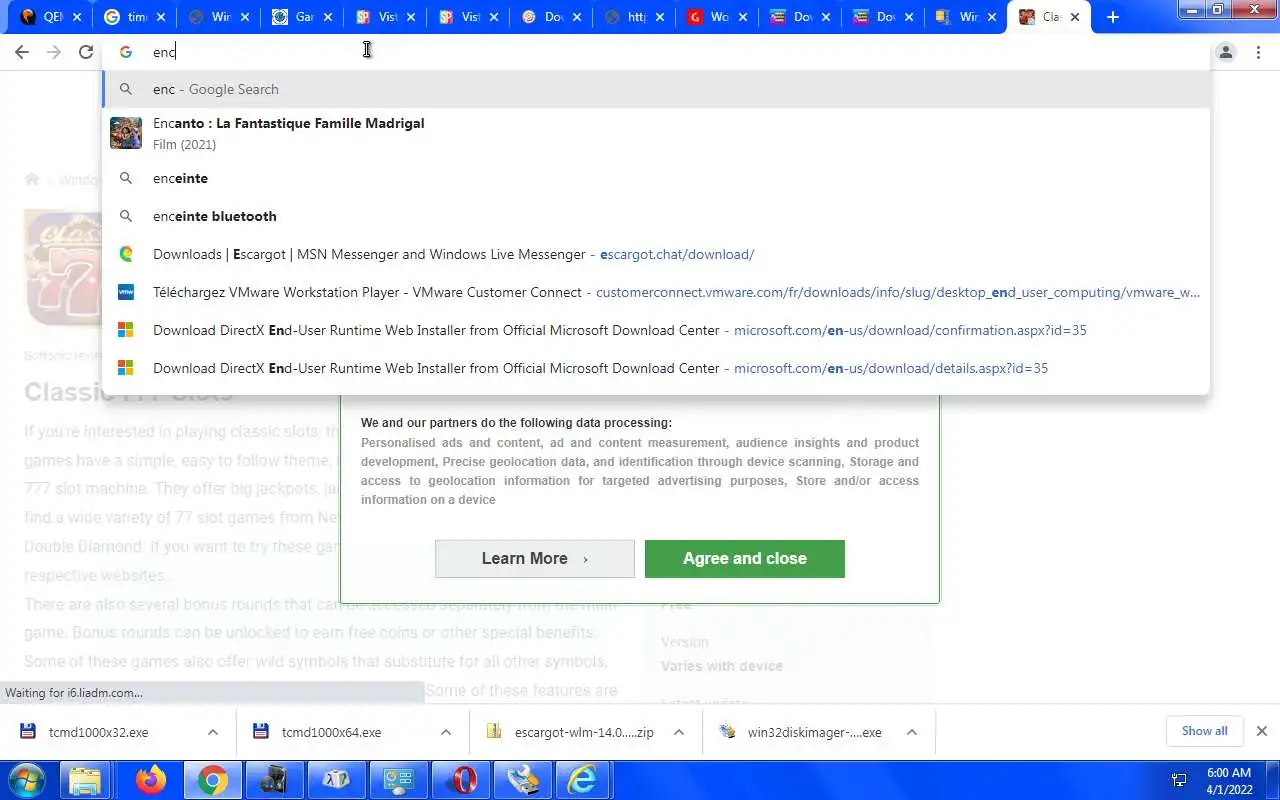This screenshot has width=1280, height=800.
Task: Click the search icon next to 'enceinte bluetooth'
Action: point(126,216)
